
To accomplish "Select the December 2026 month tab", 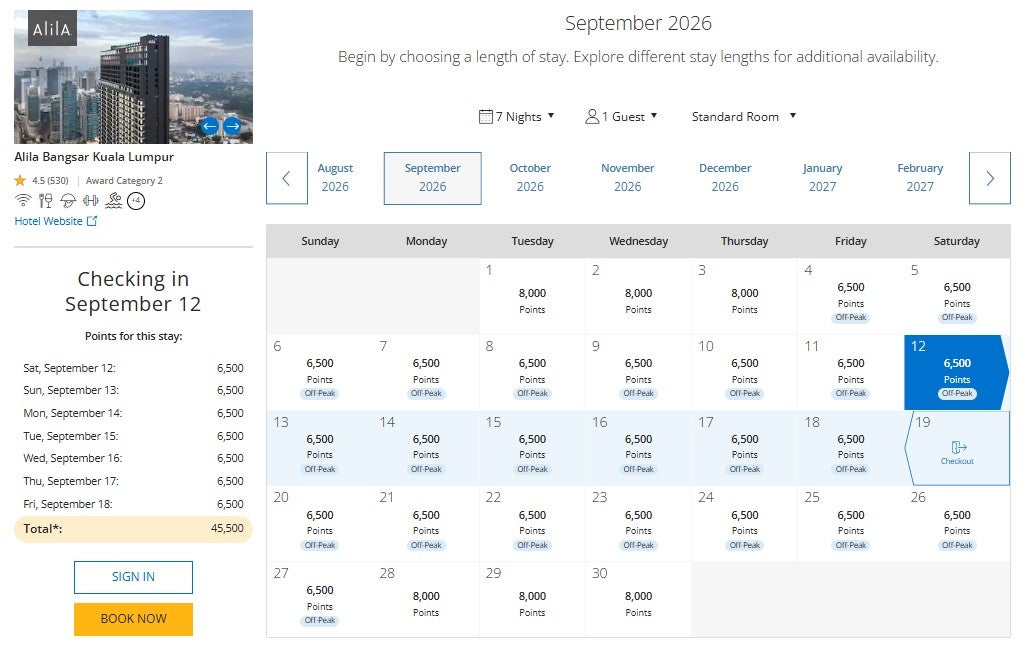I will click(725, 176).
